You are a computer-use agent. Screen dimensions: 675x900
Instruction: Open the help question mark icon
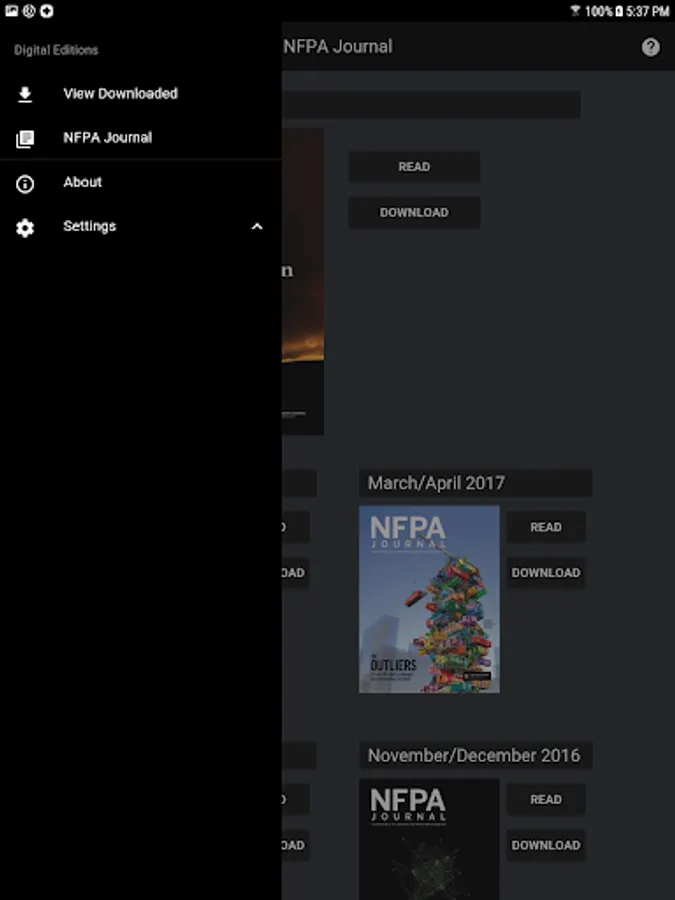(x=650, y=47)
